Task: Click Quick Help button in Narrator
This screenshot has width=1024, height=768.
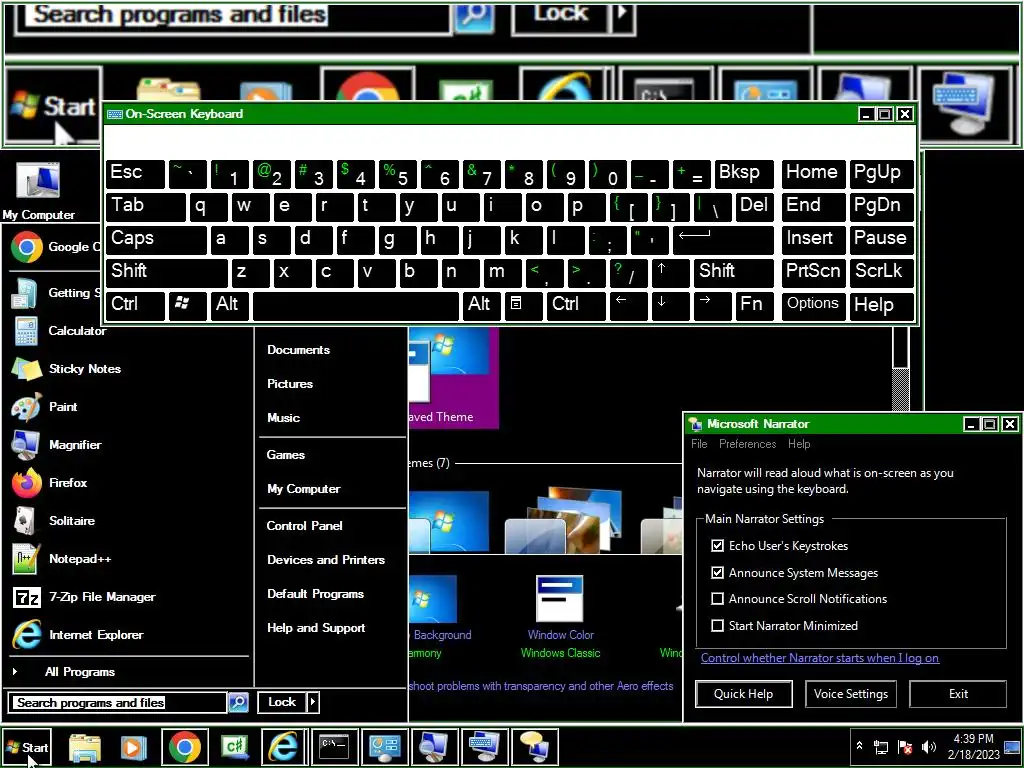Action: point(743,694)
